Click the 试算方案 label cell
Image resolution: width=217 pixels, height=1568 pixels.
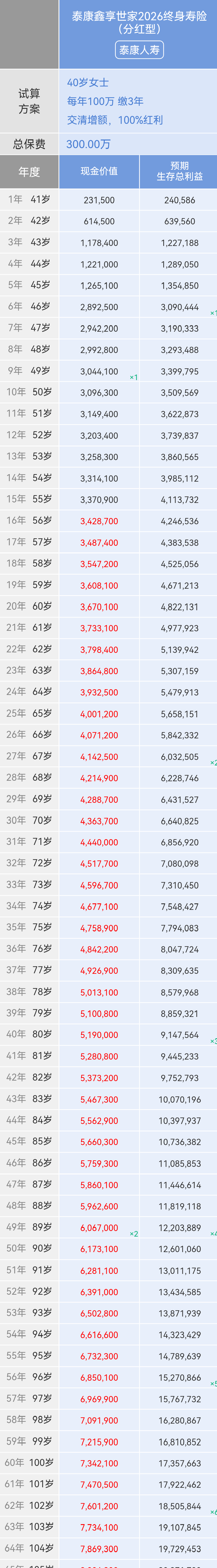coord(29,101)
